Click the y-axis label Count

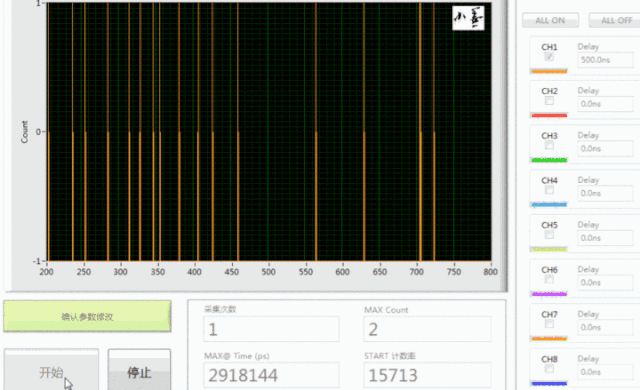pos(24,132)
